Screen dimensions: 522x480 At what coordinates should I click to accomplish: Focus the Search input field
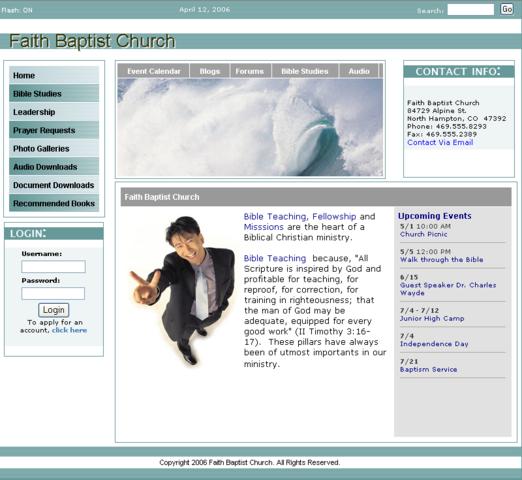pos(470,10)
